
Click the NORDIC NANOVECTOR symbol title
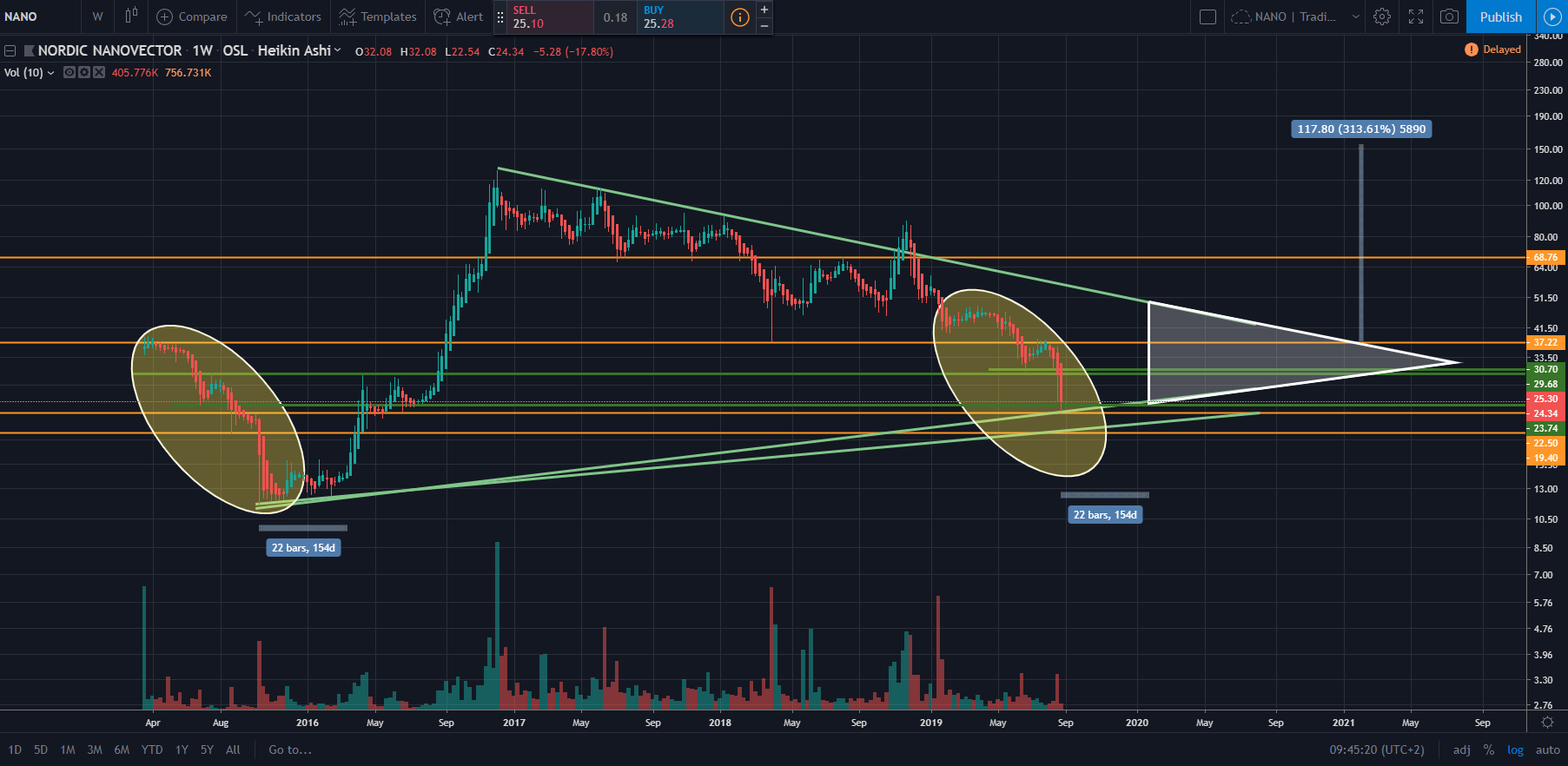click(110, 50)
